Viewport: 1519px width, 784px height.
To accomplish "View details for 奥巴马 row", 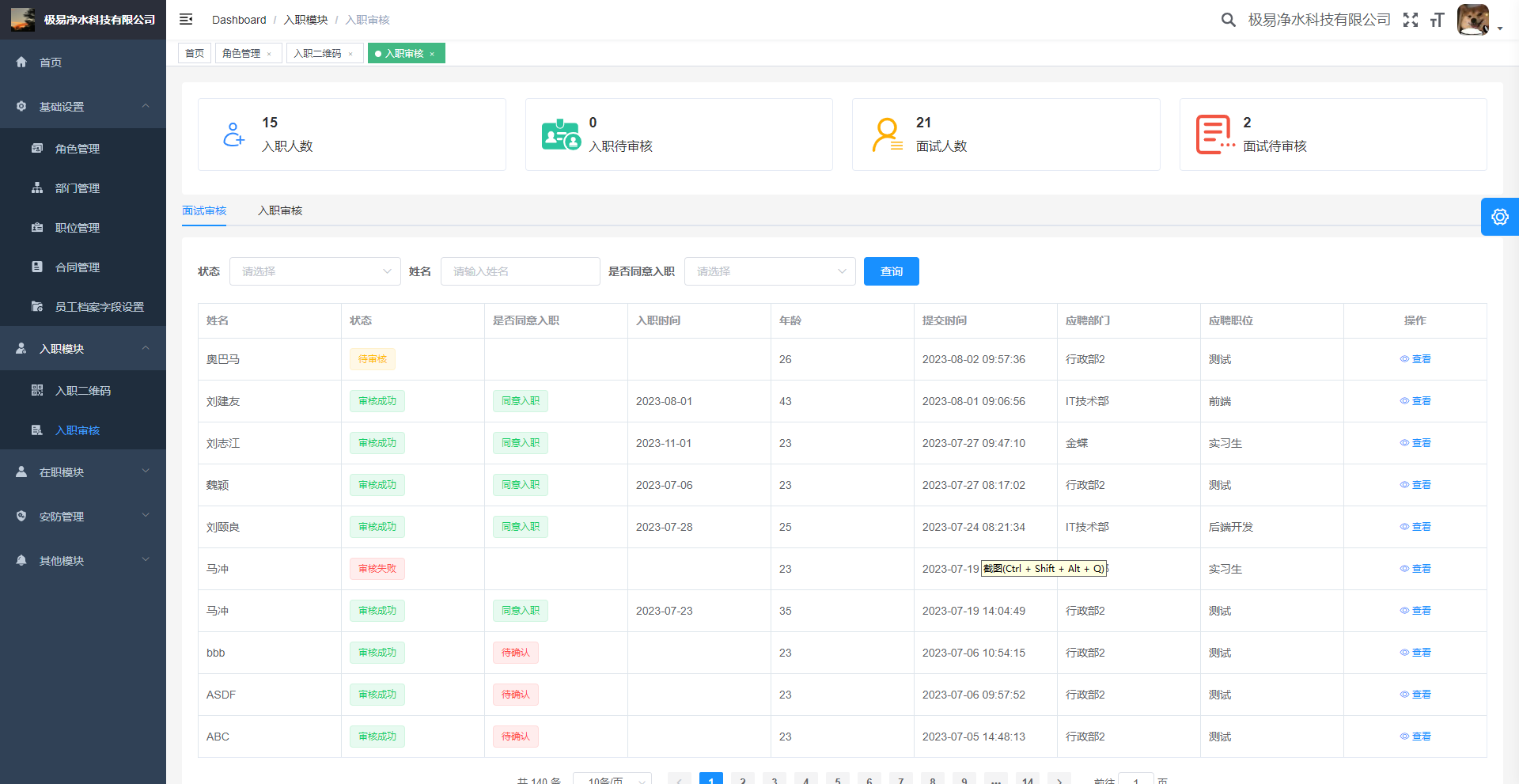I will tap(1415, 359).
